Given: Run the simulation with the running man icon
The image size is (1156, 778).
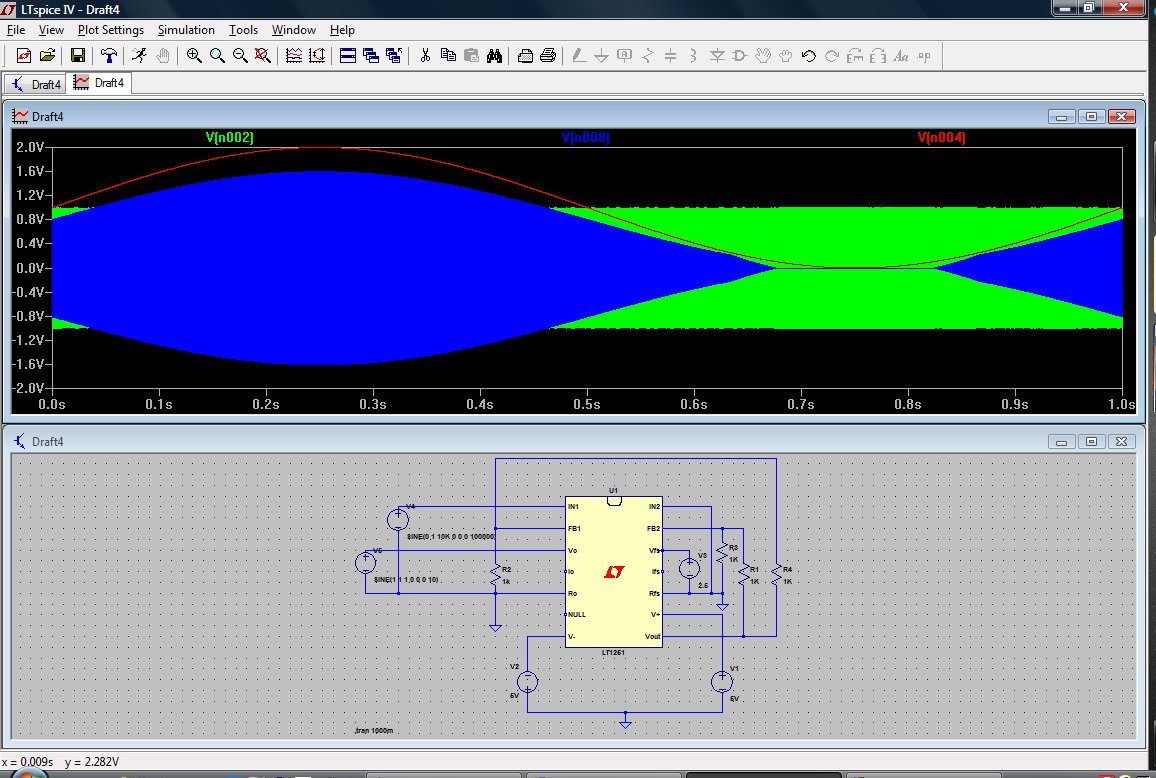Looking at the screenshot, I should pos(139,56).
